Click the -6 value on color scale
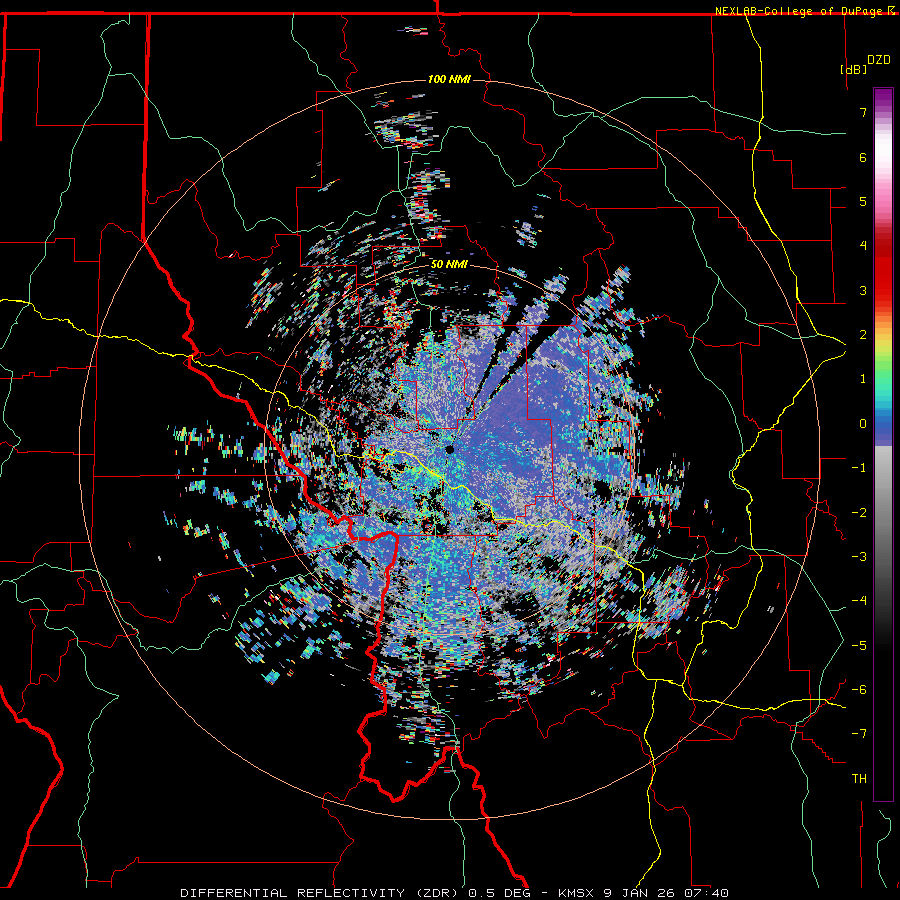Screen dimensions: 900x900 pyautogui.click(x=859, y=690)
